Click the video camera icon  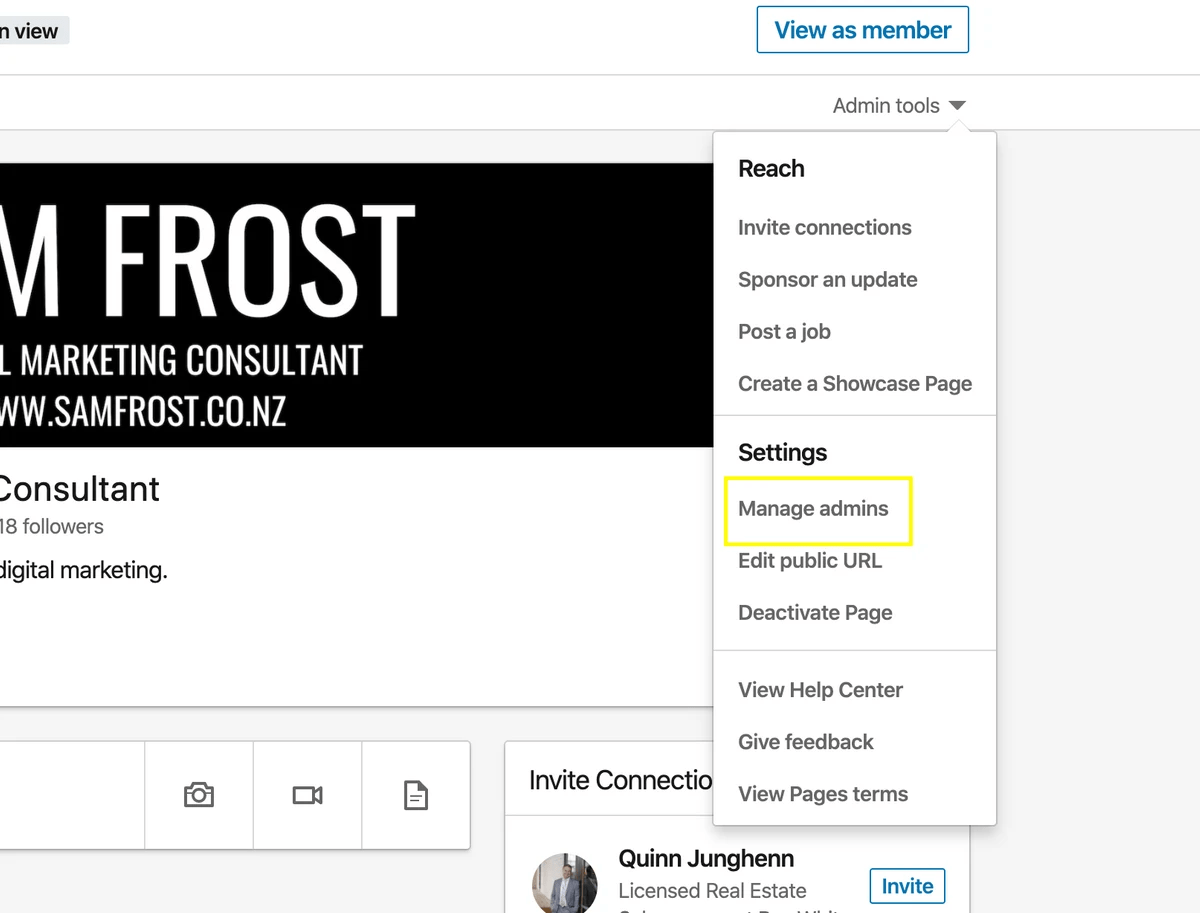click(307, 795)
